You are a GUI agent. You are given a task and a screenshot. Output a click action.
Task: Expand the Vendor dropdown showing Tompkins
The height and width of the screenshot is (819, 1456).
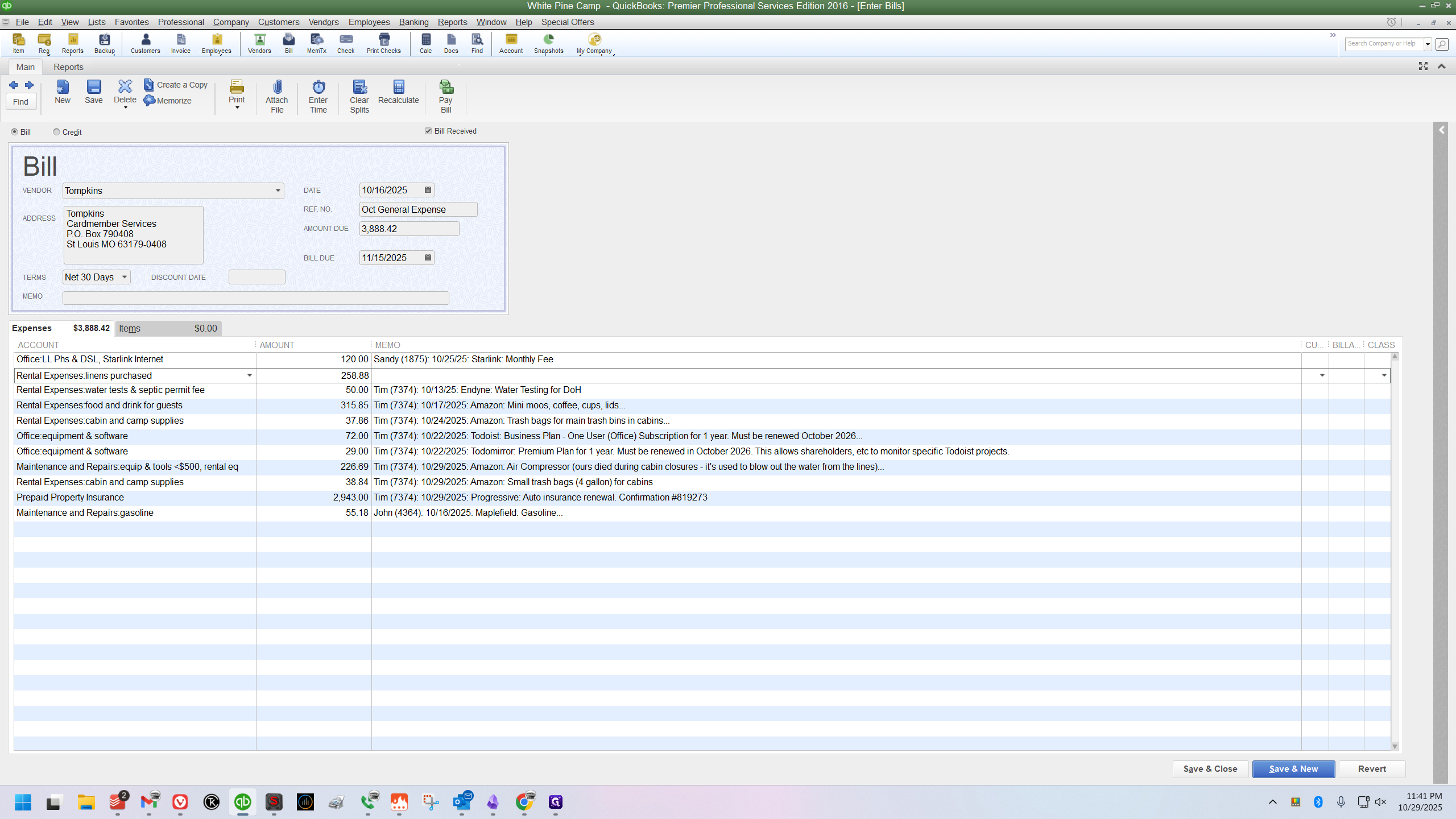(278, 191)
